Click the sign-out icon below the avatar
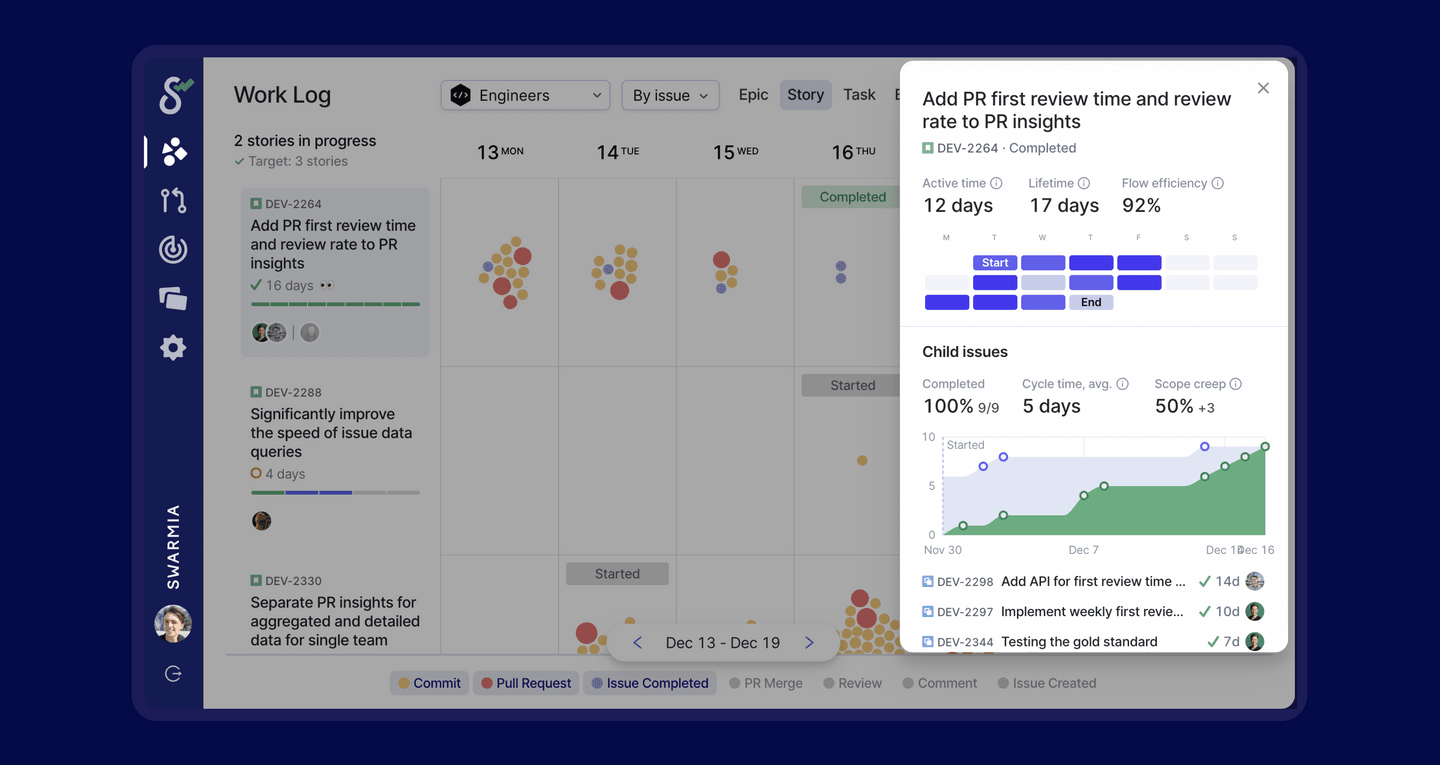 [172, 673]
